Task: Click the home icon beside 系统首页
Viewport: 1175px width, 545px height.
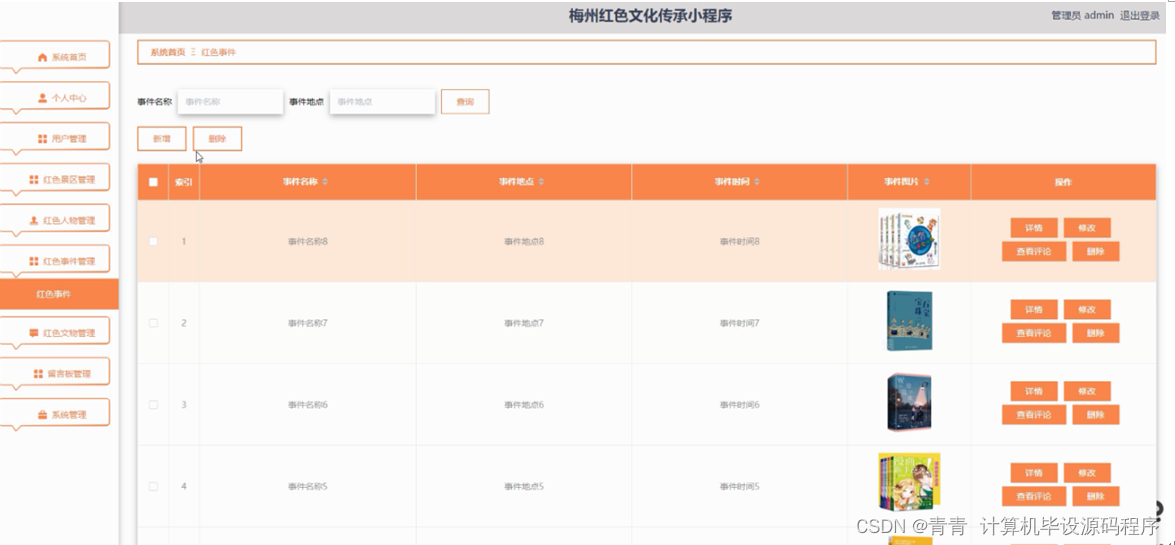Action: 42,57
